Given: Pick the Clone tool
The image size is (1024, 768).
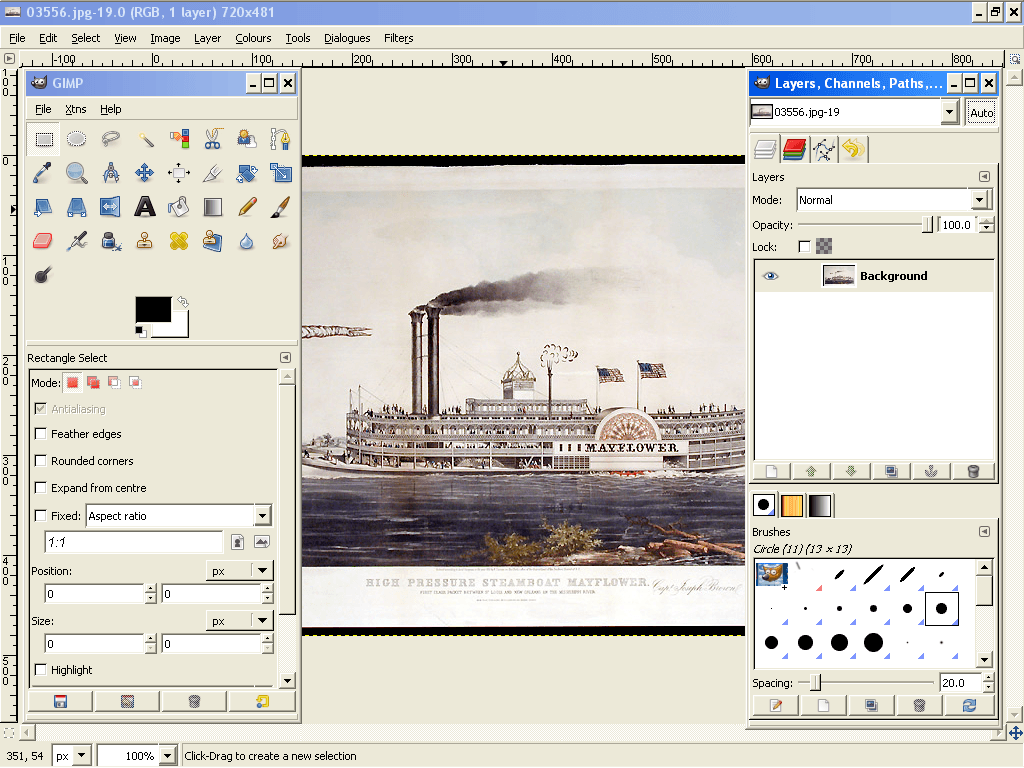Looking at the screenshot, I should 145,240.
